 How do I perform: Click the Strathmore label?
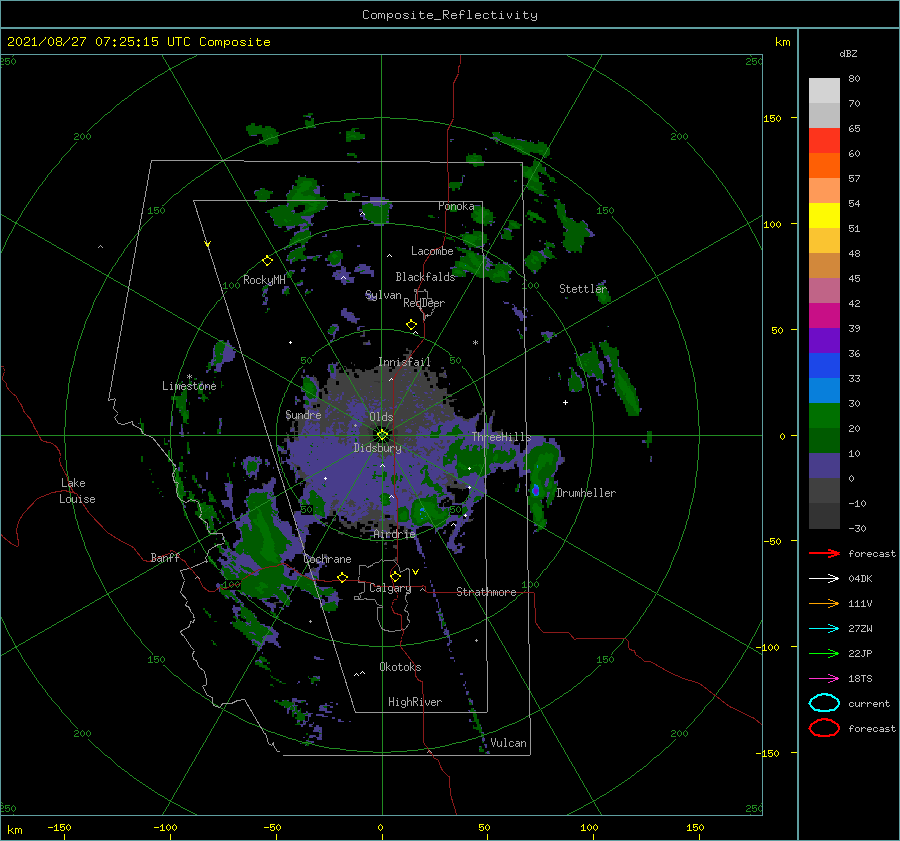pyautogui.click(x=486, y=592)
